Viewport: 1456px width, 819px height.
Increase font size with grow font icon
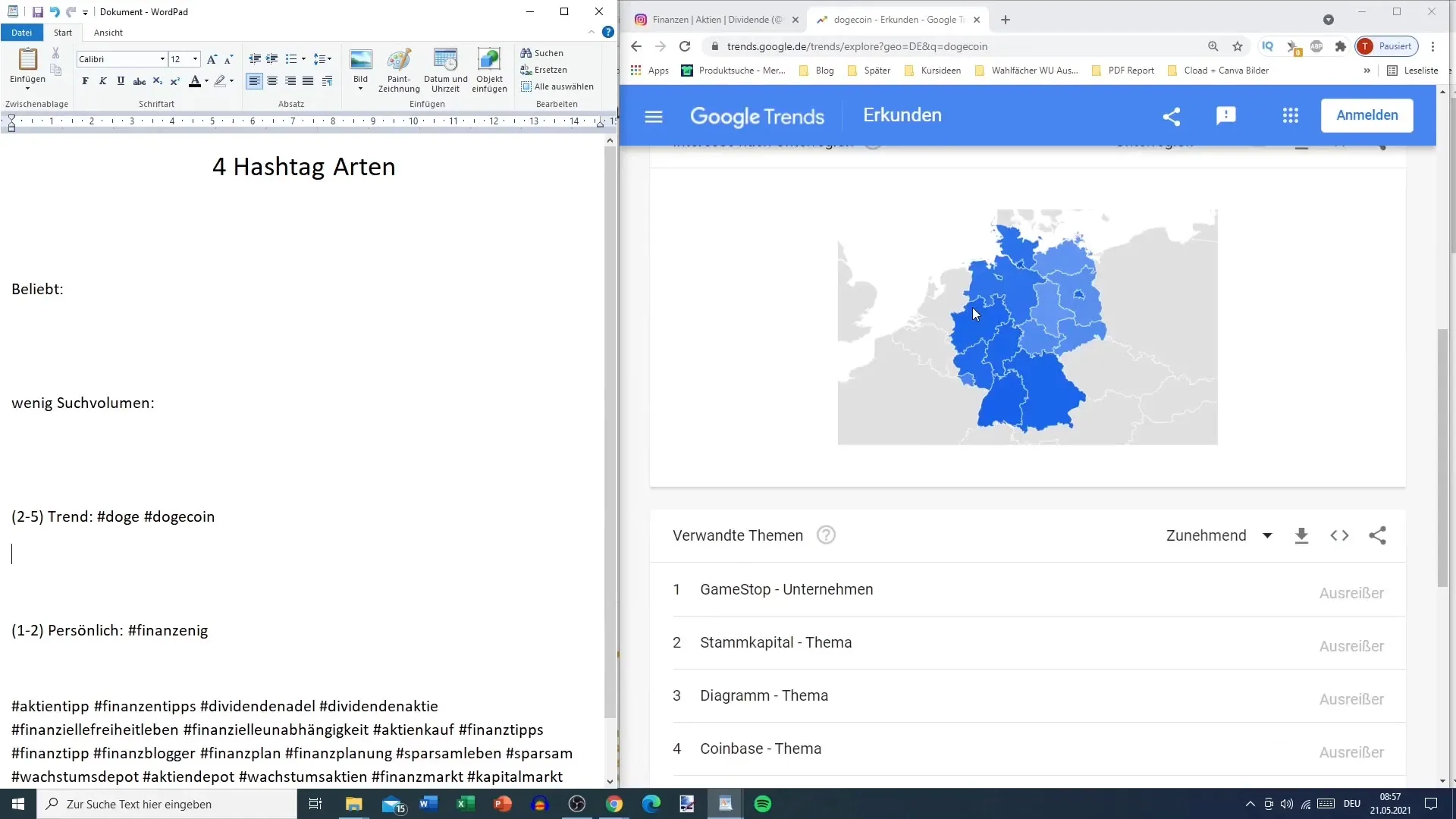coord(212,59)
